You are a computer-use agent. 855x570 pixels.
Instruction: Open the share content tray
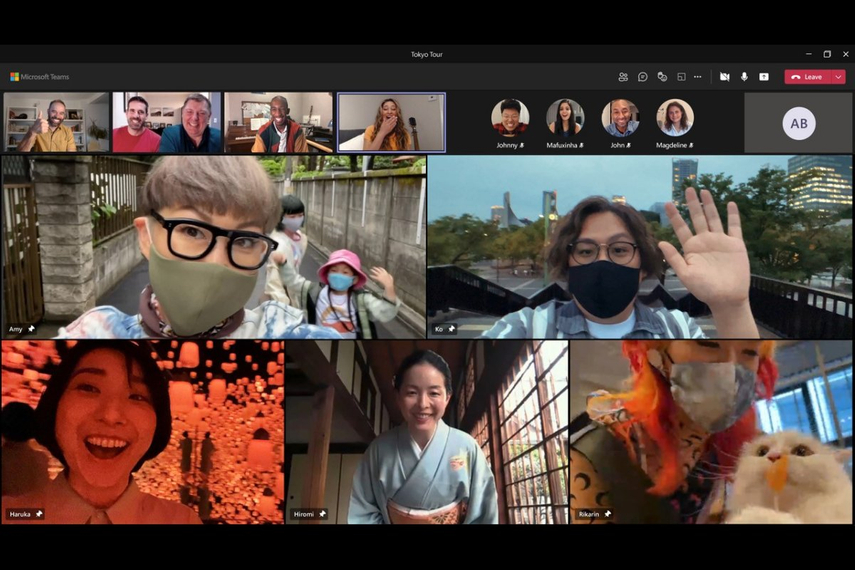(x=764, y=77)
